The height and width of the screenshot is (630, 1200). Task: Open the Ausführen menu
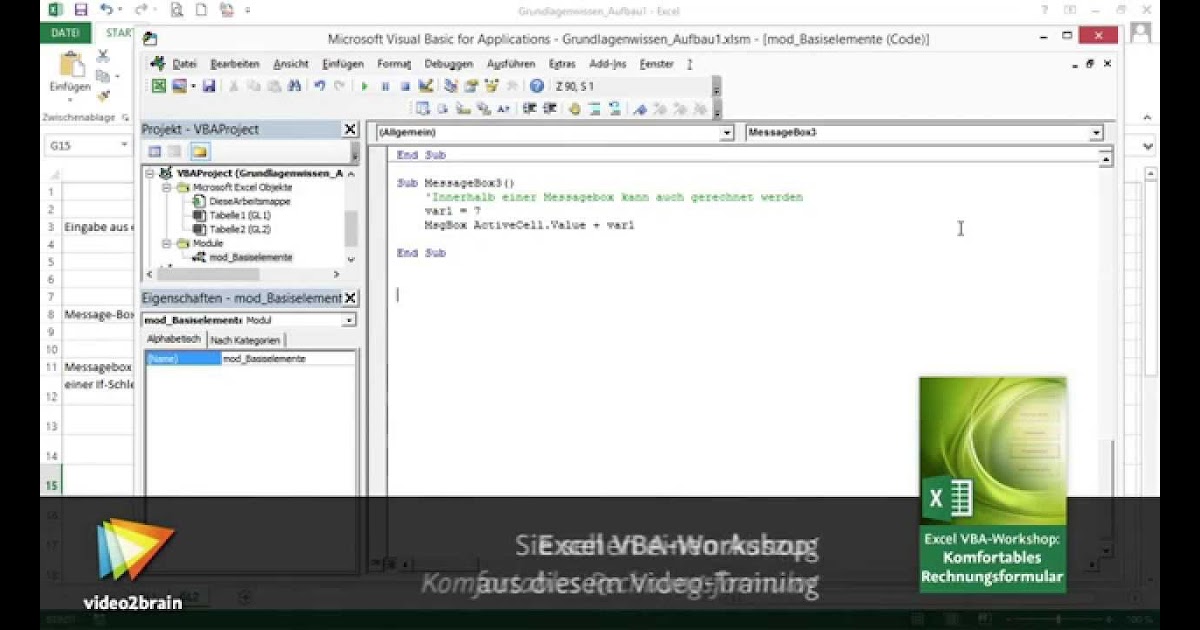click(512, 64)
